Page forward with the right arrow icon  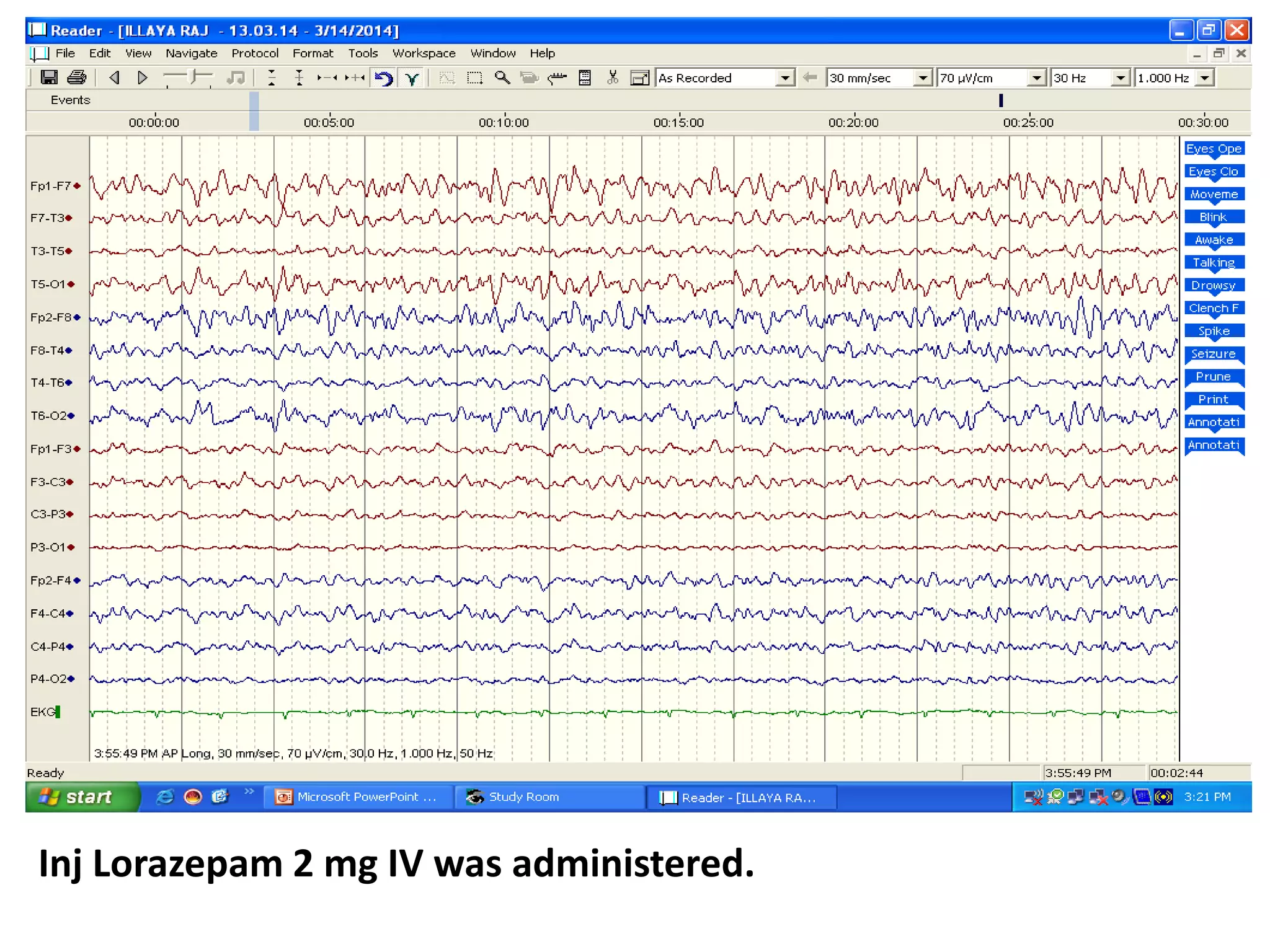click(x=142, y=77)
